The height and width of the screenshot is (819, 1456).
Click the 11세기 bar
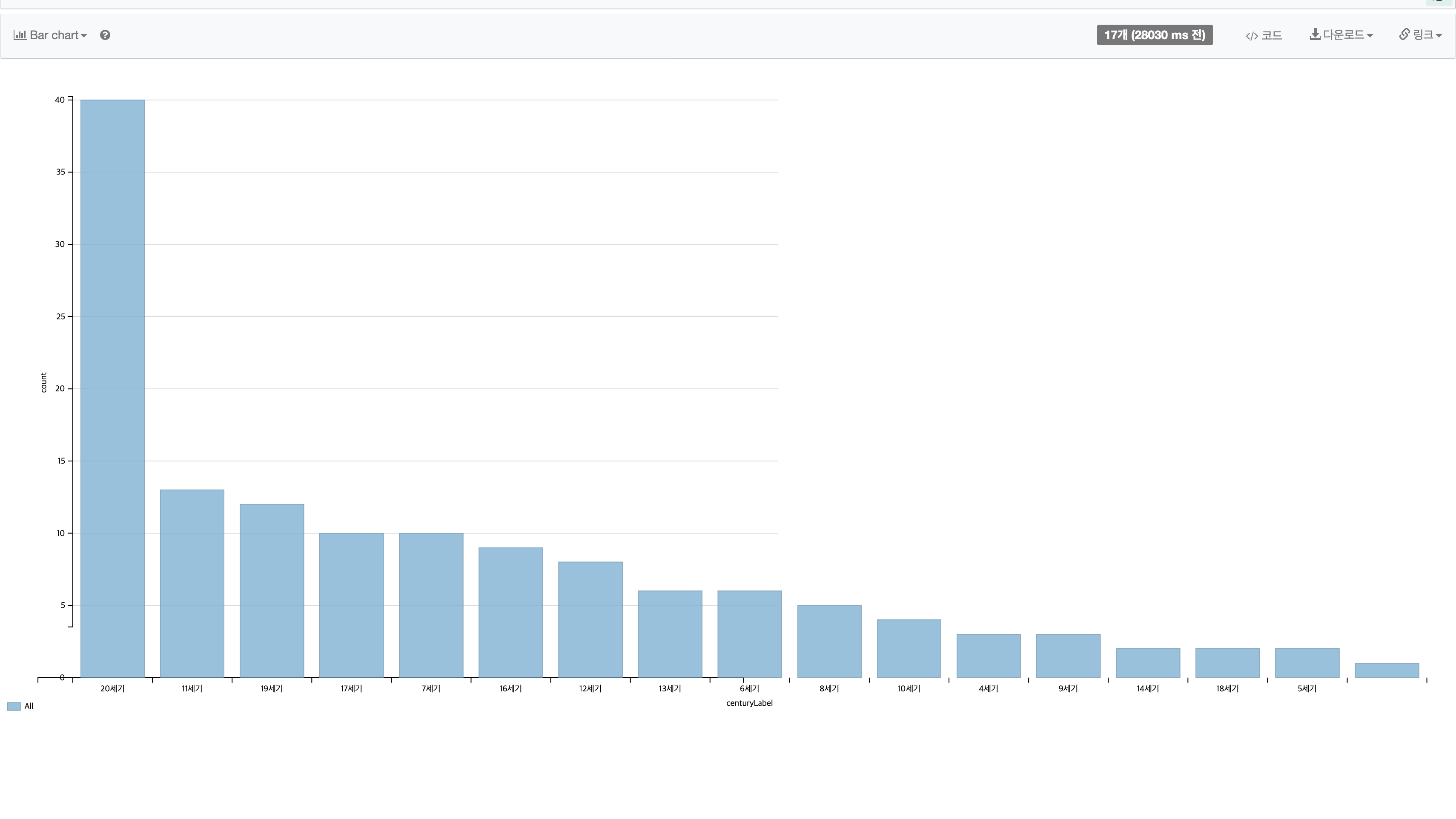tap(192, 583)
